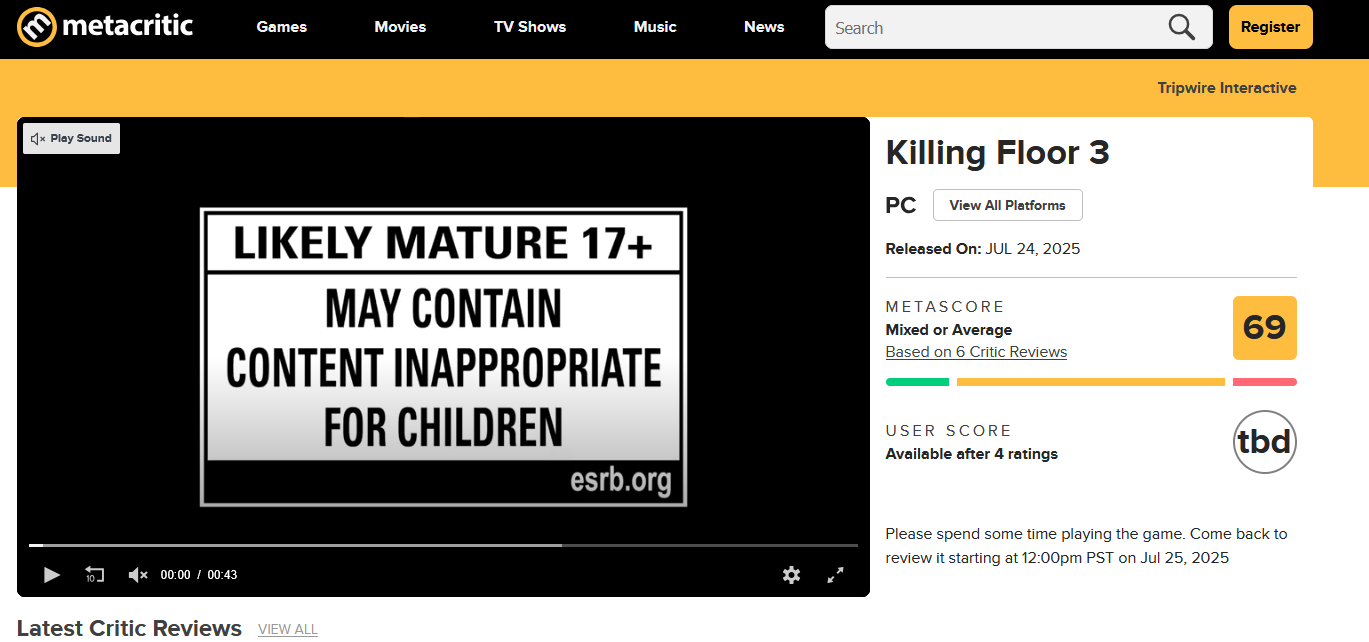
Task: Open the News menu
Action: coord(764,27)
